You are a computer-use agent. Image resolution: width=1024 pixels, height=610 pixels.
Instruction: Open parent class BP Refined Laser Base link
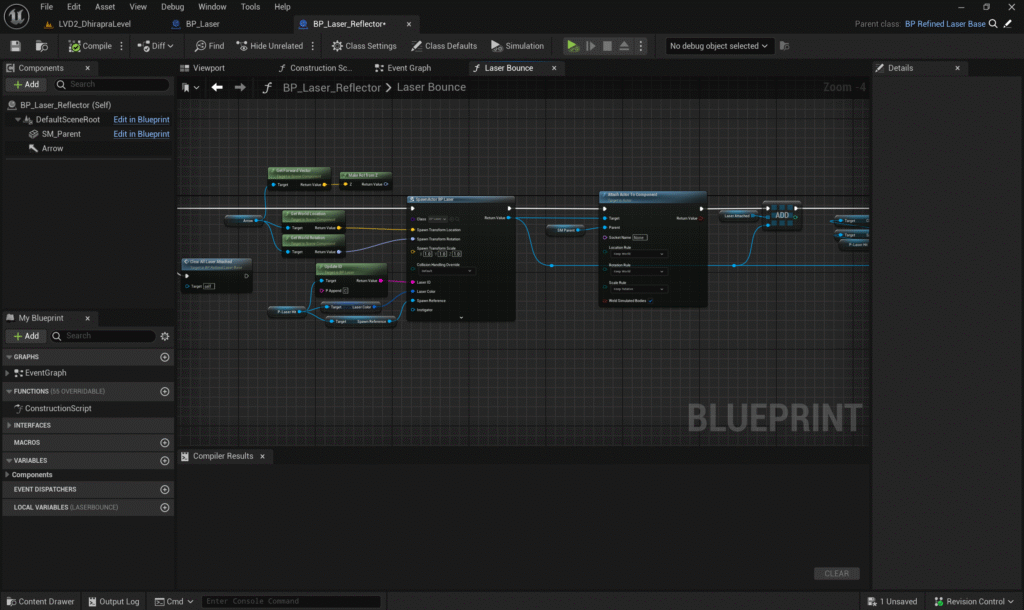point(944,24)
